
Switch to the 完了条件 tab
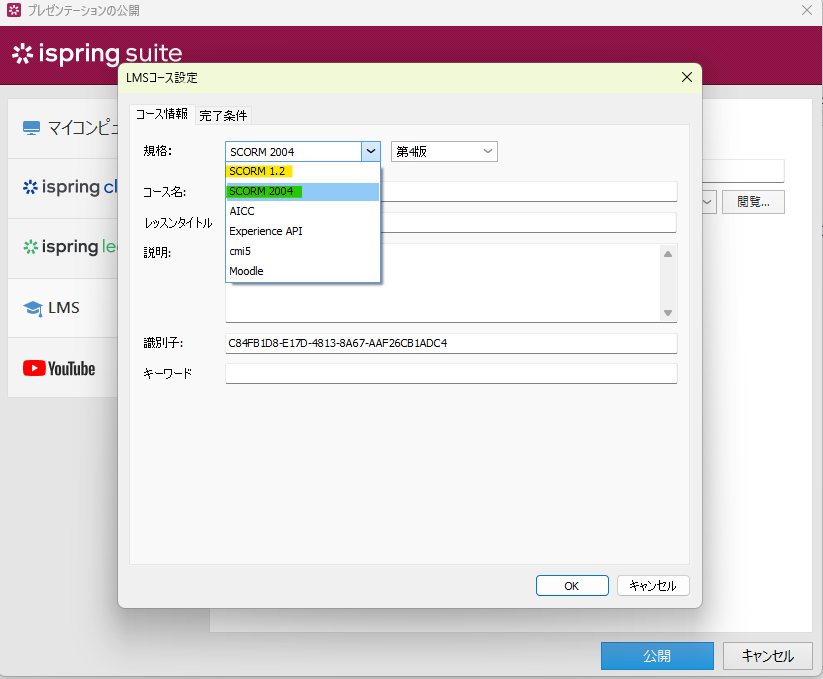point(223,115)
